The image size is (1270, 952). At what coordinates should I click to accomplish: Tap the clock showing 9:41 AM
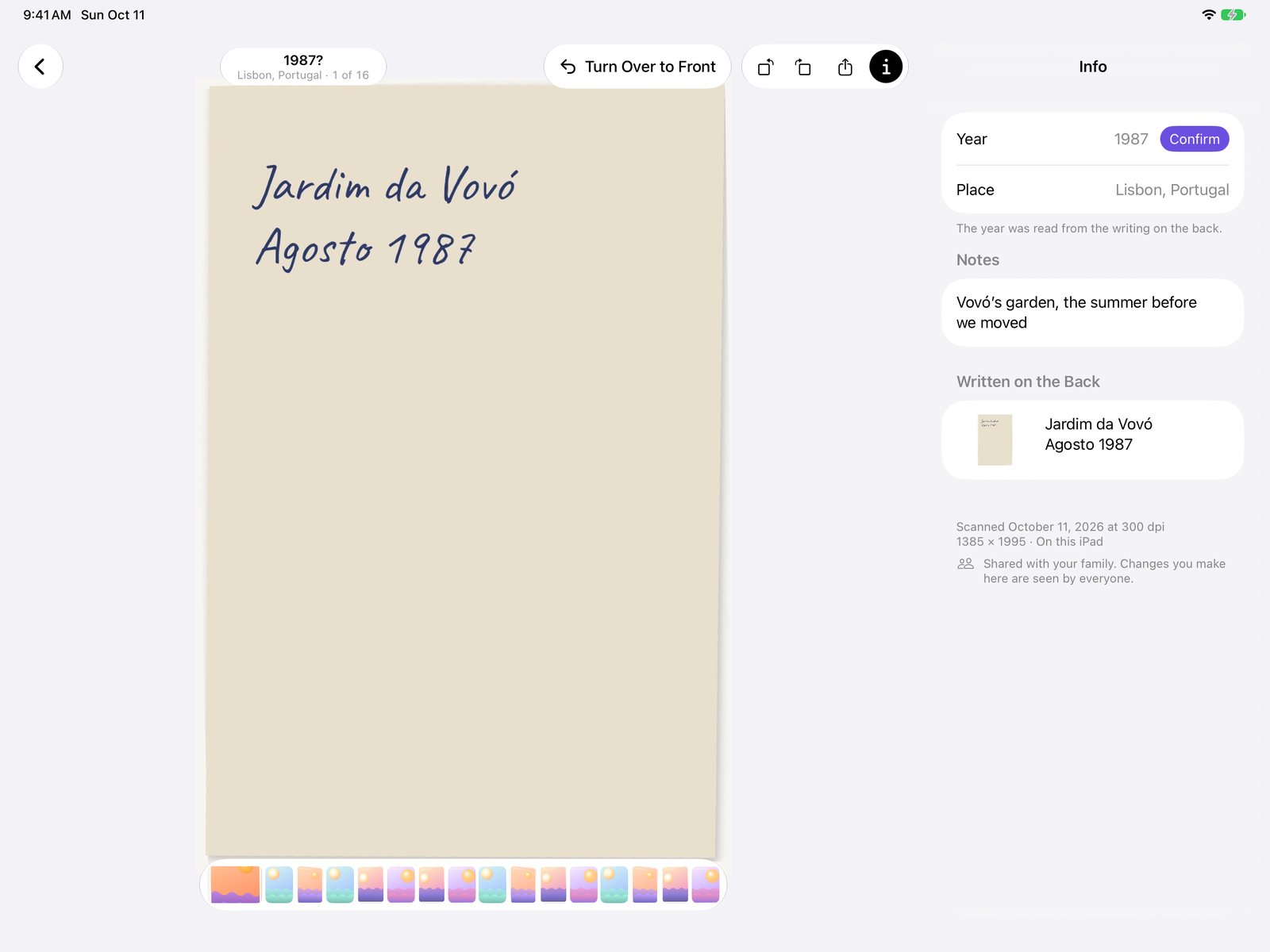point(47,15)
